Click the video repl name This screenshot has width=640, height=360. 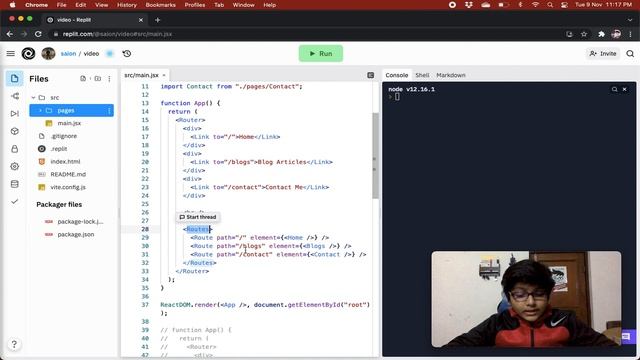click(91, 53)
